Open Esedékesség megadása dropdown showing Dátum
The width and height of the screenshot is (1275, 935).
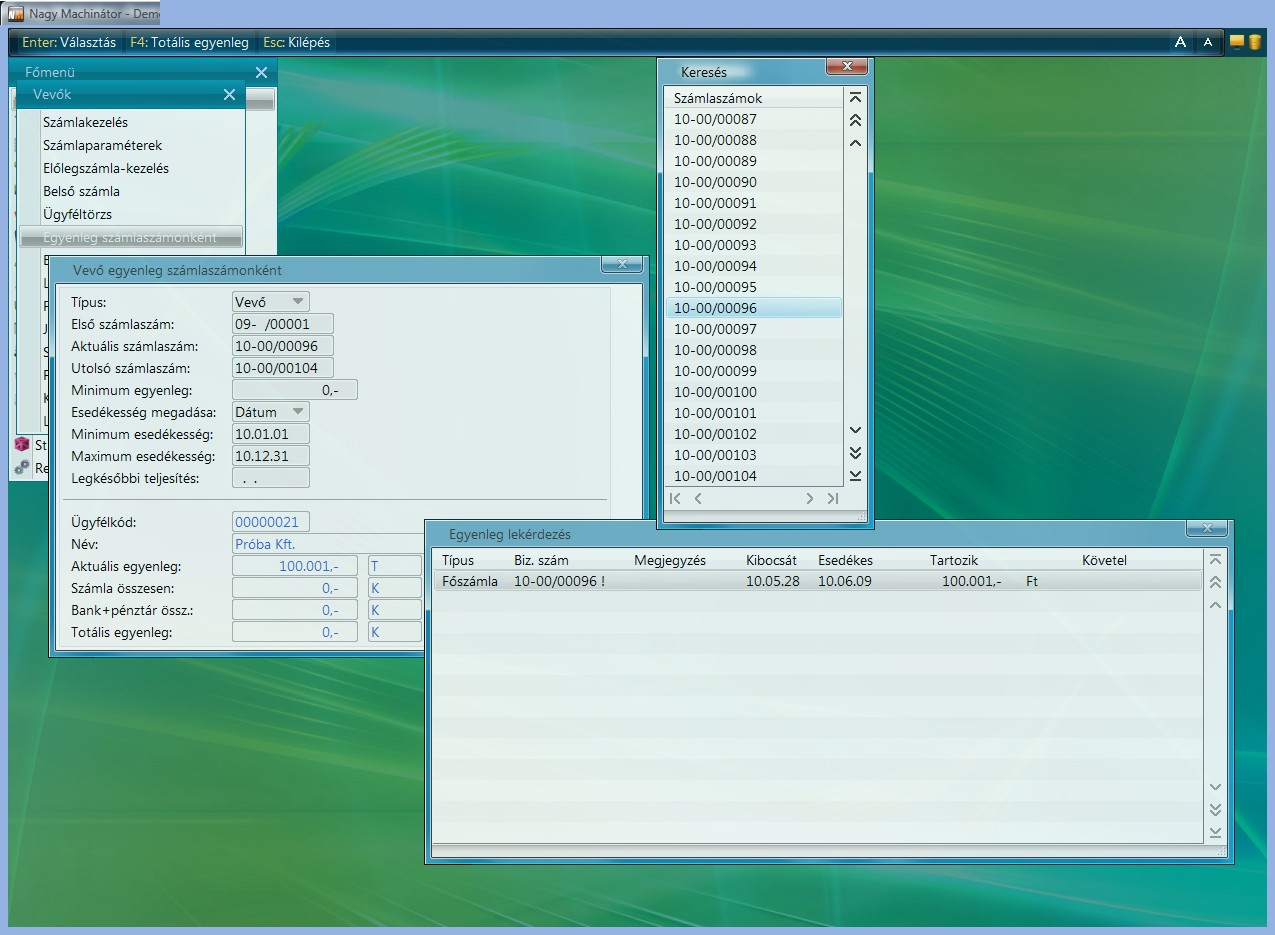point(271,412)
